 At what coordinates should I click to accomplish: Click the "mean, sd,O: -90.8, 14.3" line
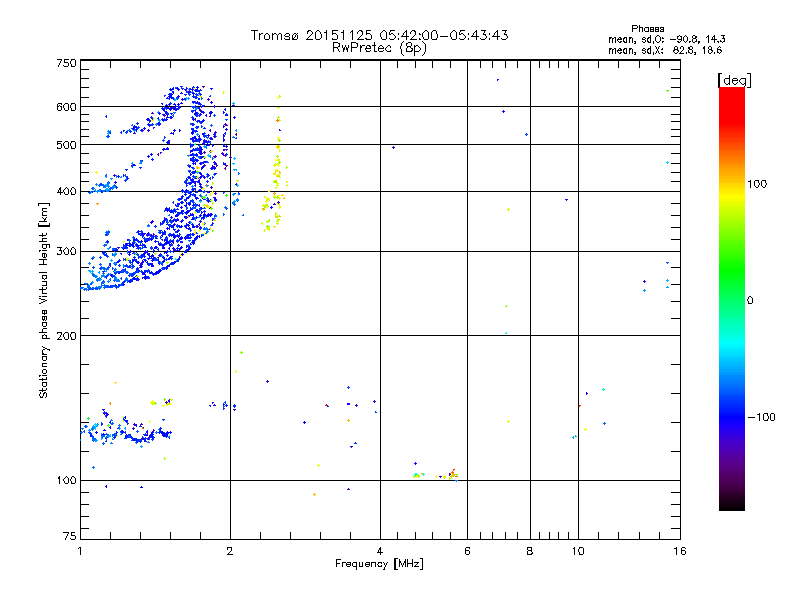(667, 39)
